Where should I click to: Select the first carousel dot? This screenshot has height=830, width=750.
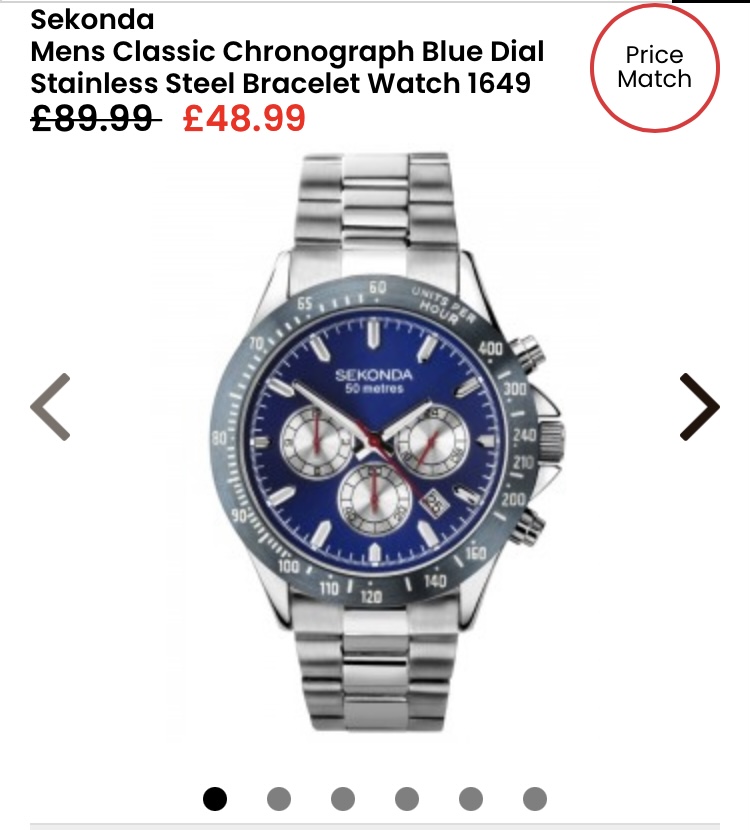[x=215, y=799]
